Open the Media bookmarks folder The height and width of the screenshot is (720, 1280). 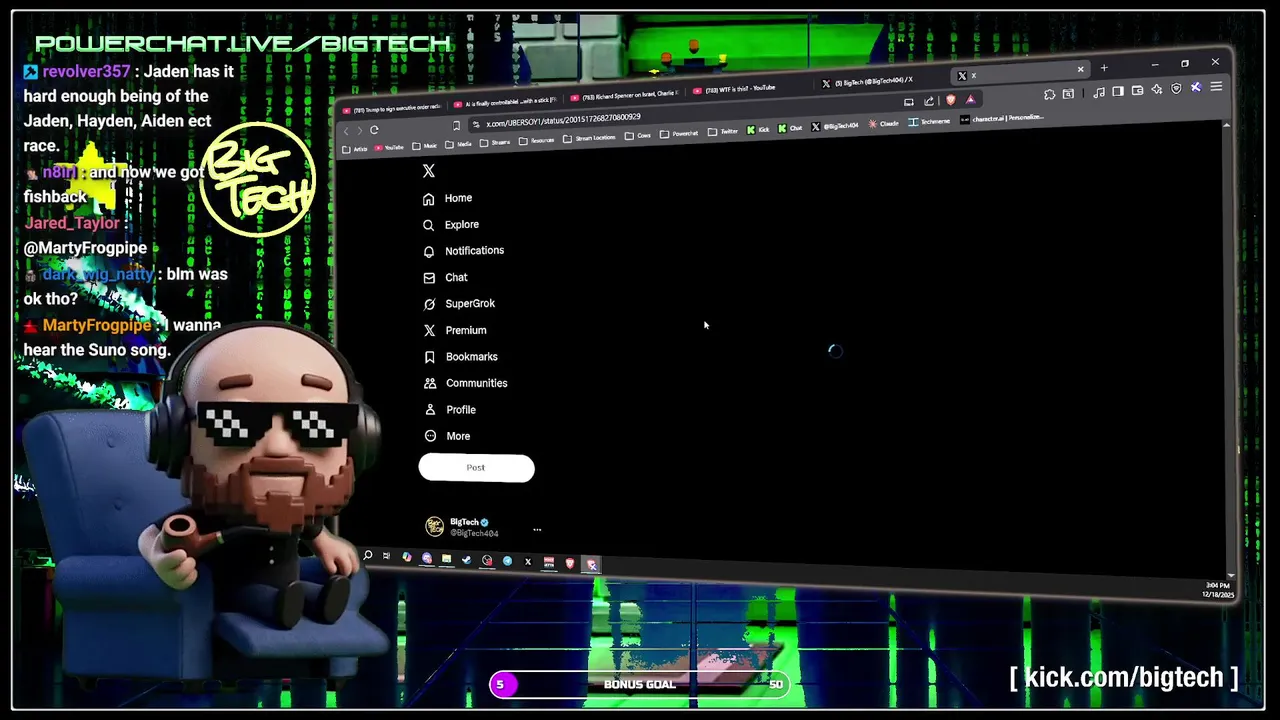[x=458, y=144]
